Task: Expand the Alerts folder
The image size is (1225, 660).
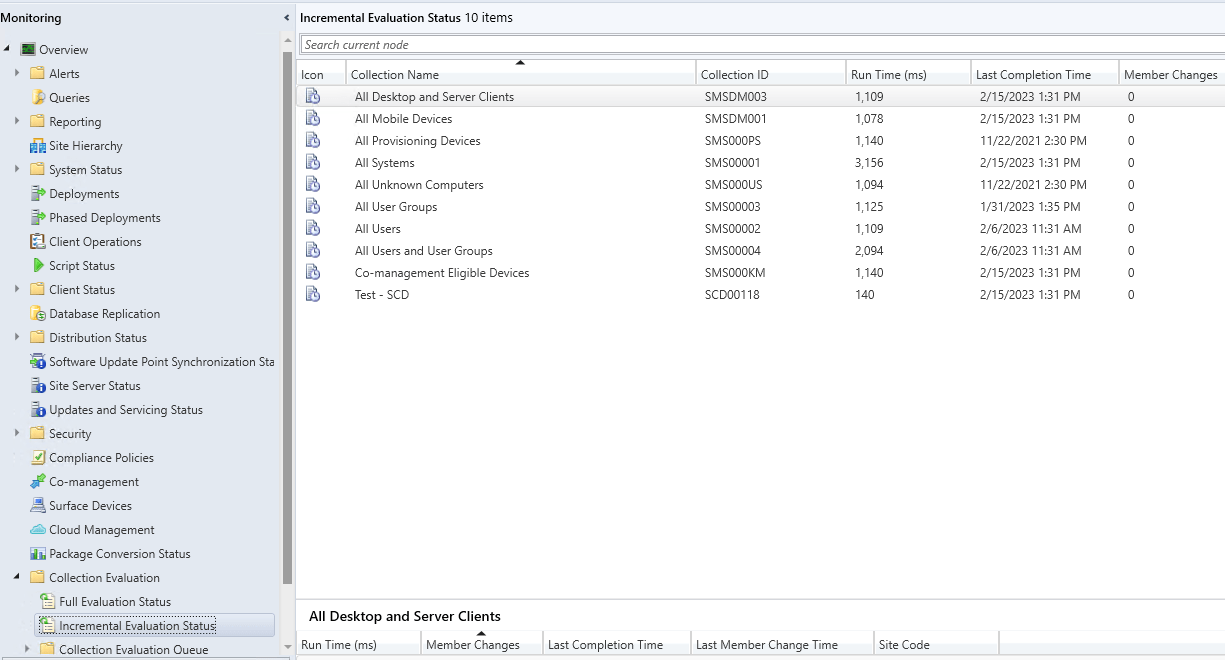Action: point(17,73)
